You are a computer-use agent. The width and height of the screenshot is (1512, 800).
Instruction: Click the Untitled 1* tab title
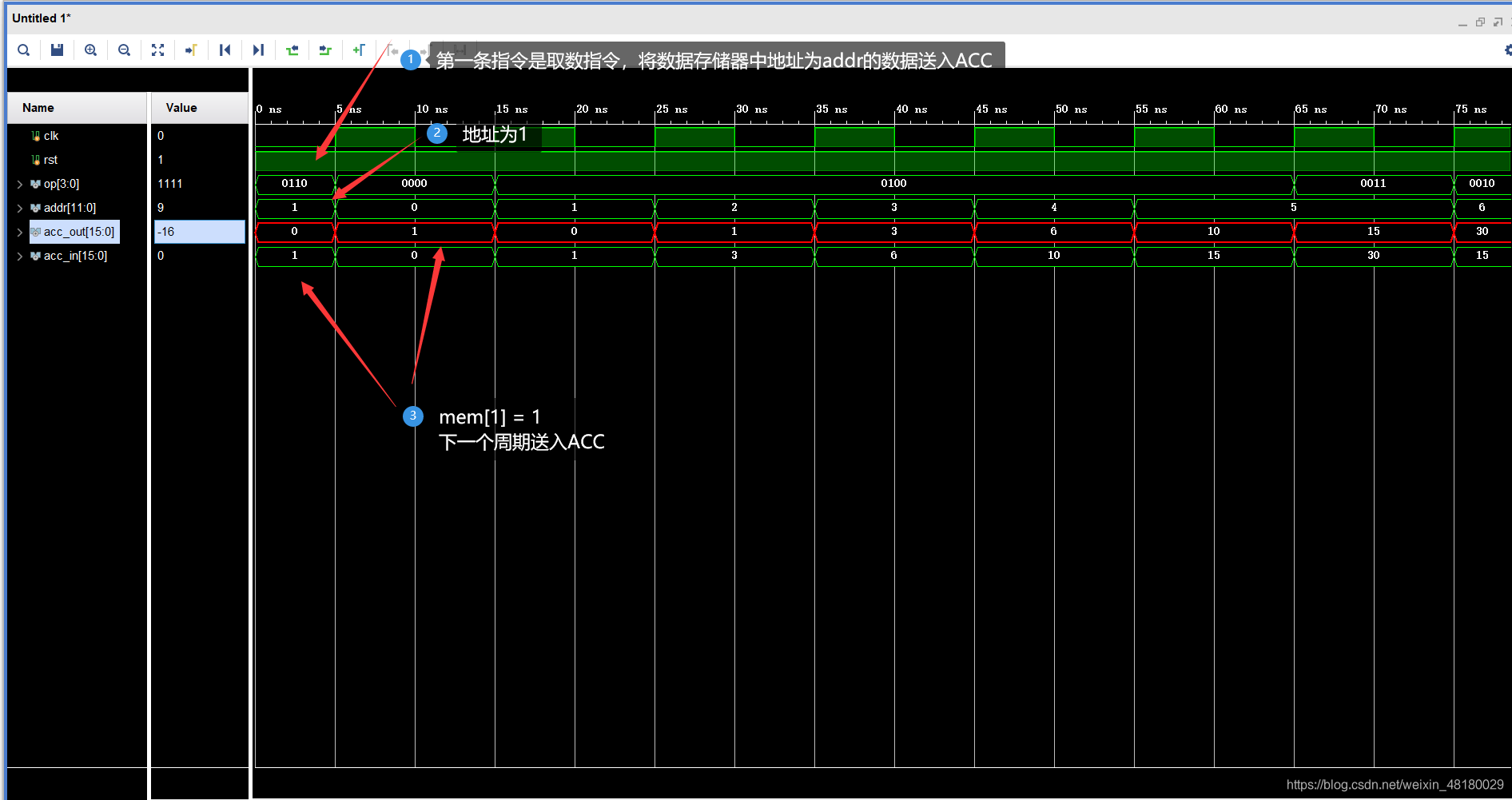coord(42,18)
